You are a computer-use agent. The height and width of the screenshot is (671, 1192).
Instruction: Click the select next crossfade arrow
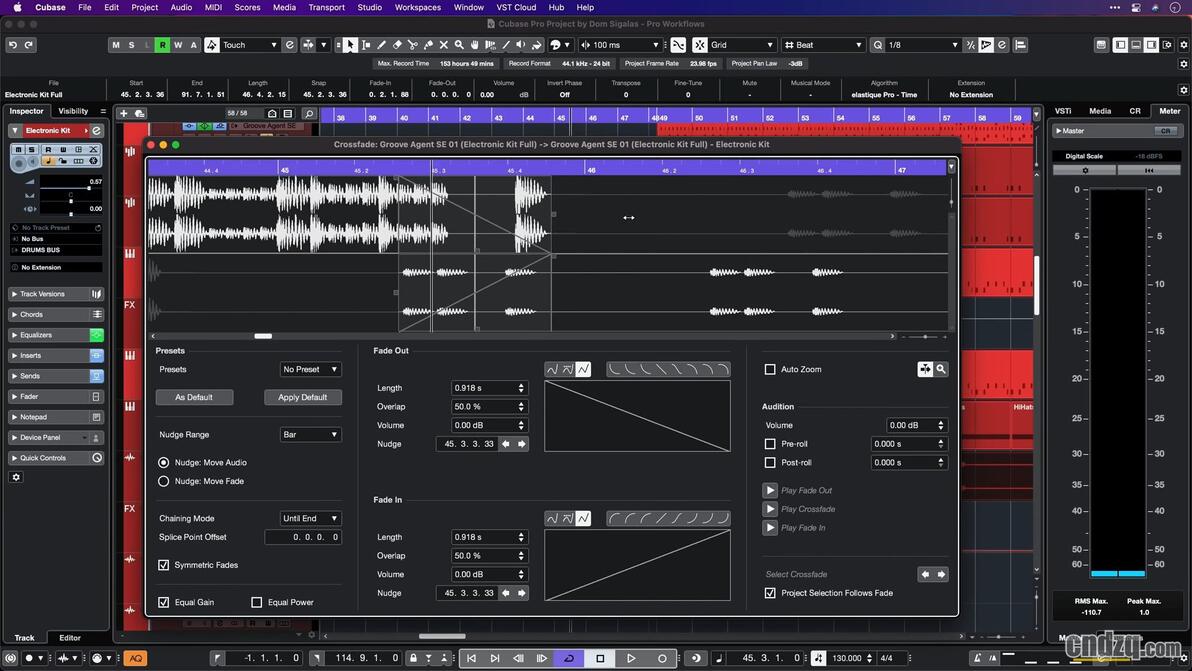(941, 574)
